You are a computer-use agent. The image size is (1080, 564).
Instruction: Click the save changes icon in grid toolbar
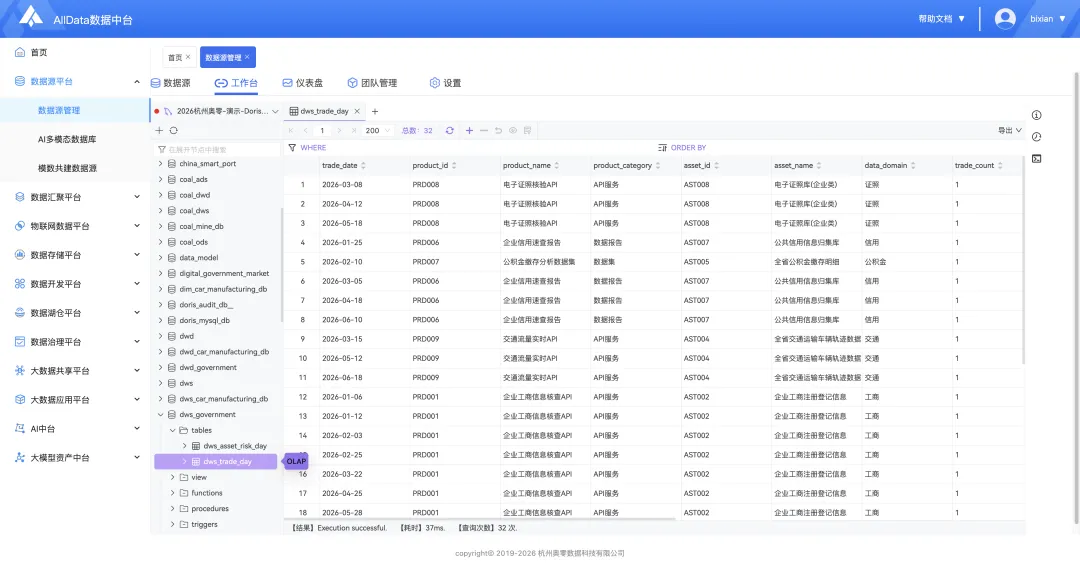[527, 131]
